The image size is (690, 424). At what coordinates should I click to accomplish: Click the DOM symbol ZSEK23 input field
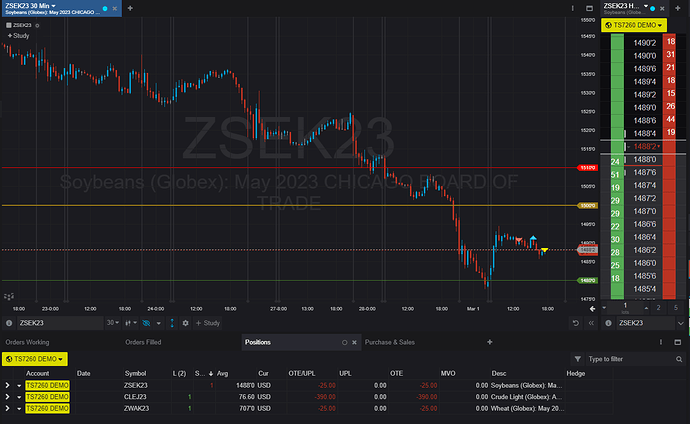click(x=645, y=323)
